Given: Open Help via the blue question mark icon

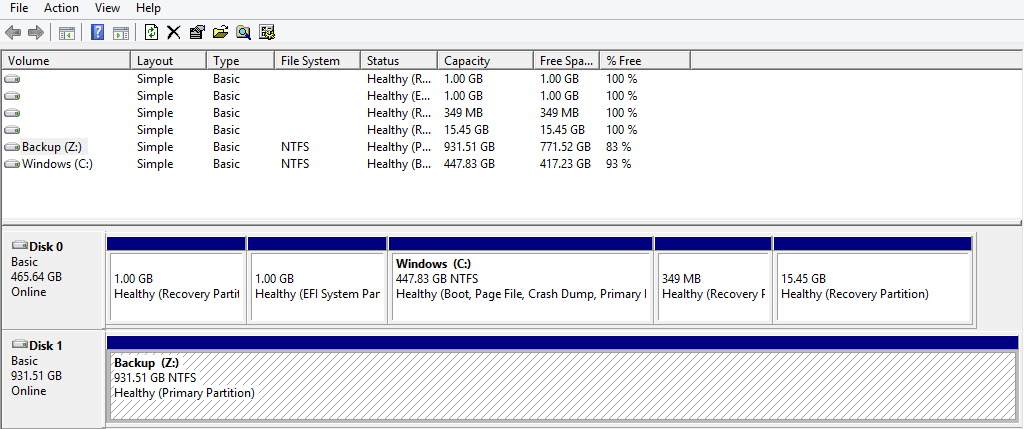Looking at the screenshot, I should 98,32.
